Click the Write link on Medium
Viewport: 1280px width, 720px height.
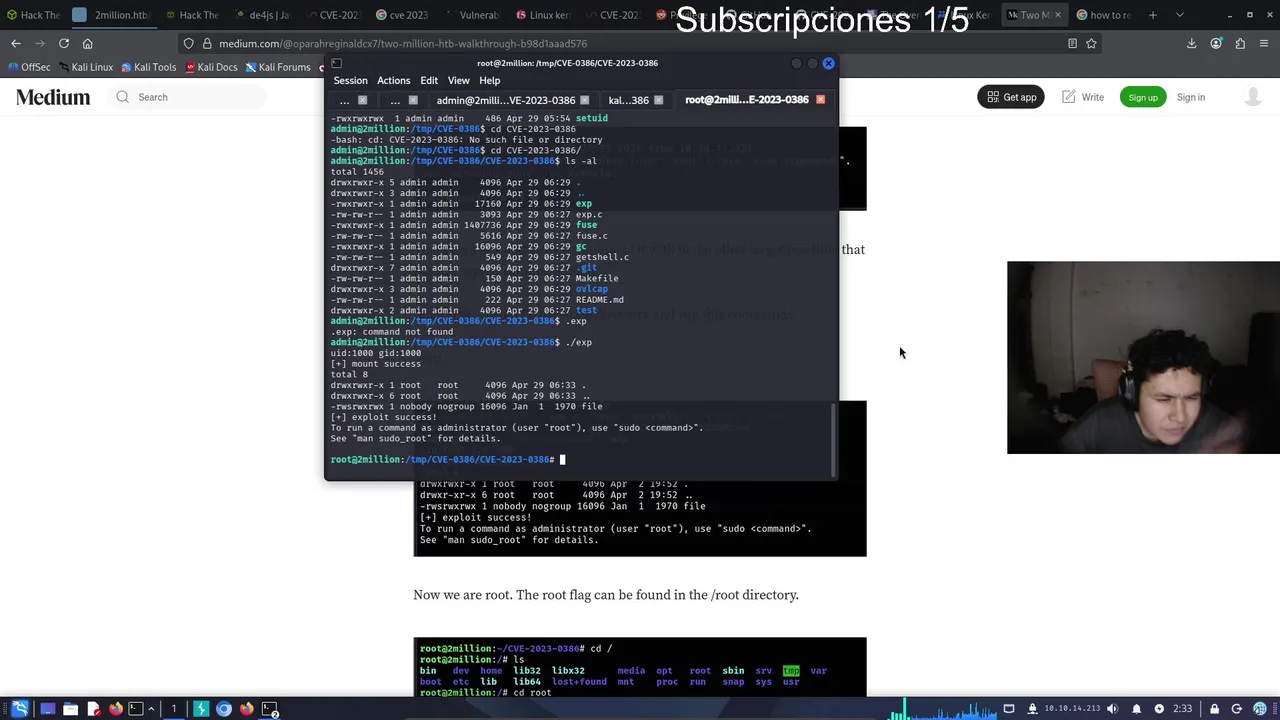tap(1083, 97)
